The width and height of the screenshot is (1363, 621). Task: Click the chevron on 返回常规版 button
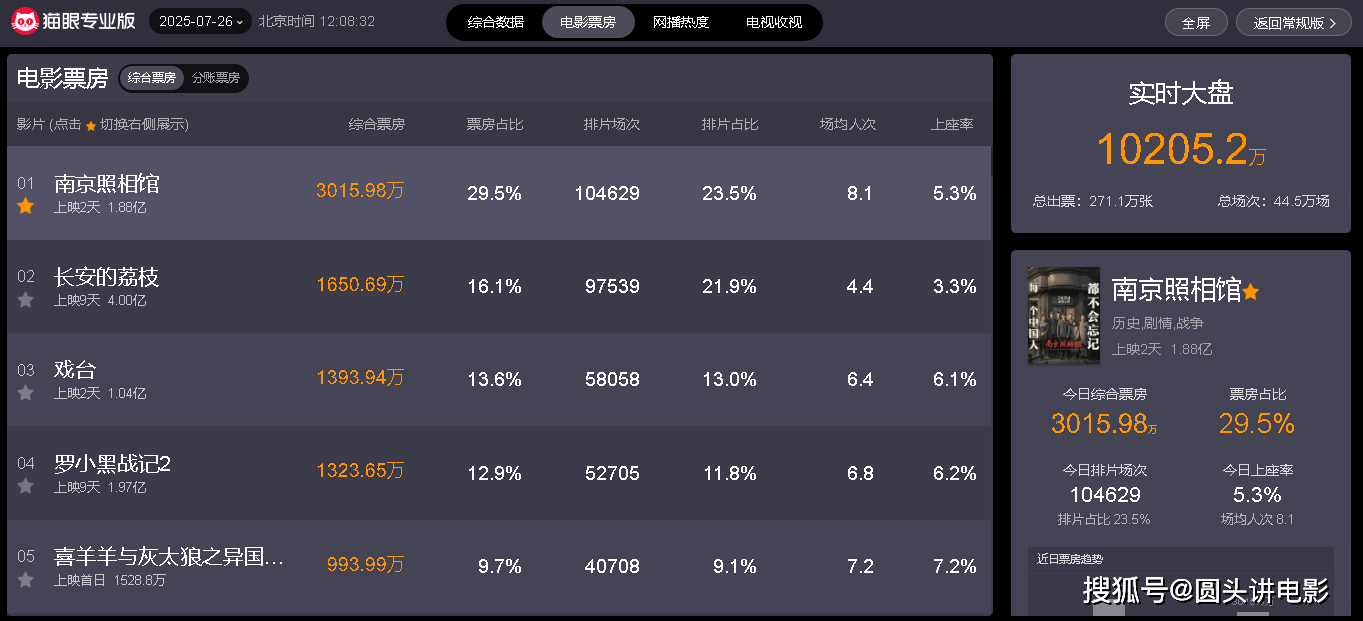[x=1333, y=23]
